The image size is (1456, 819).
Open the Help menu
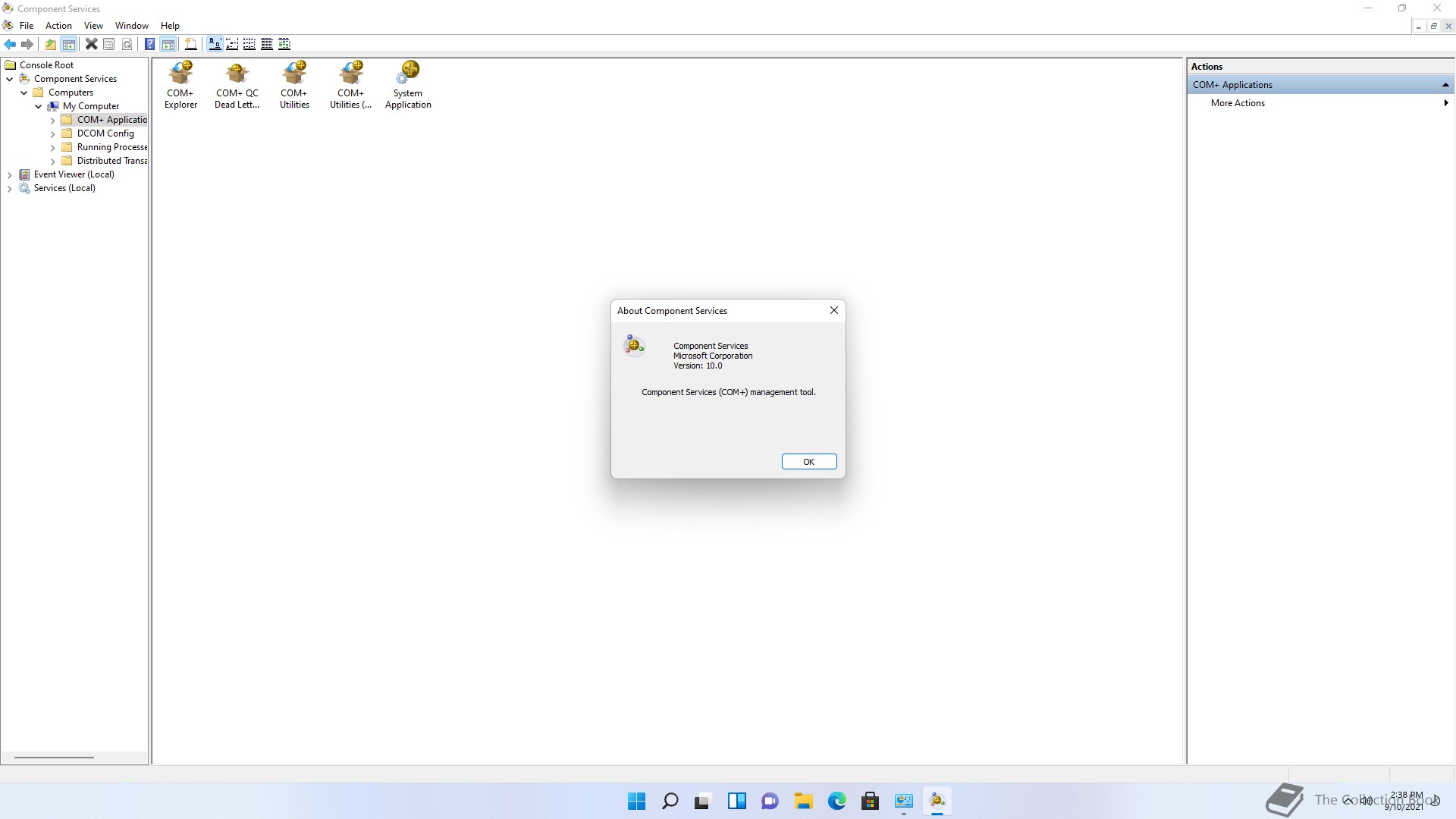click(x=170, y=26)
